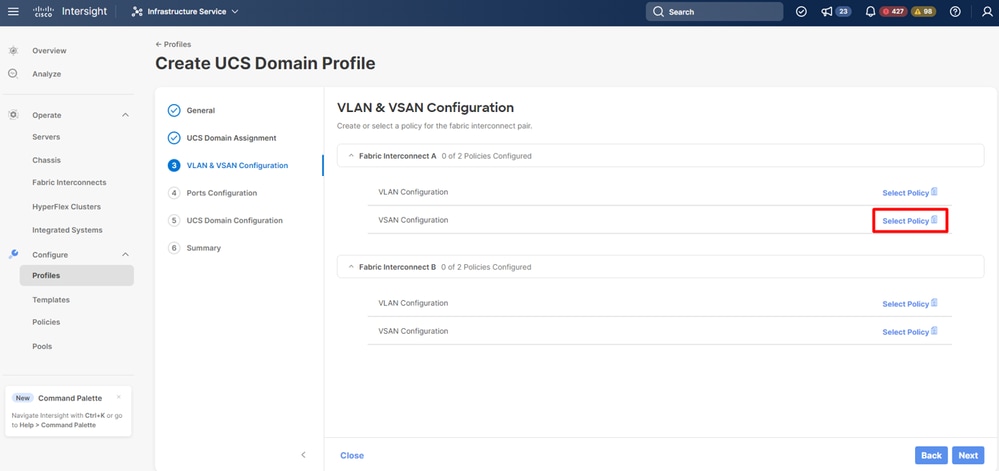Select Profiles in the sidebar
This screenshot has height=471, width=999.
pyautogui.click(x=76, y=275)
